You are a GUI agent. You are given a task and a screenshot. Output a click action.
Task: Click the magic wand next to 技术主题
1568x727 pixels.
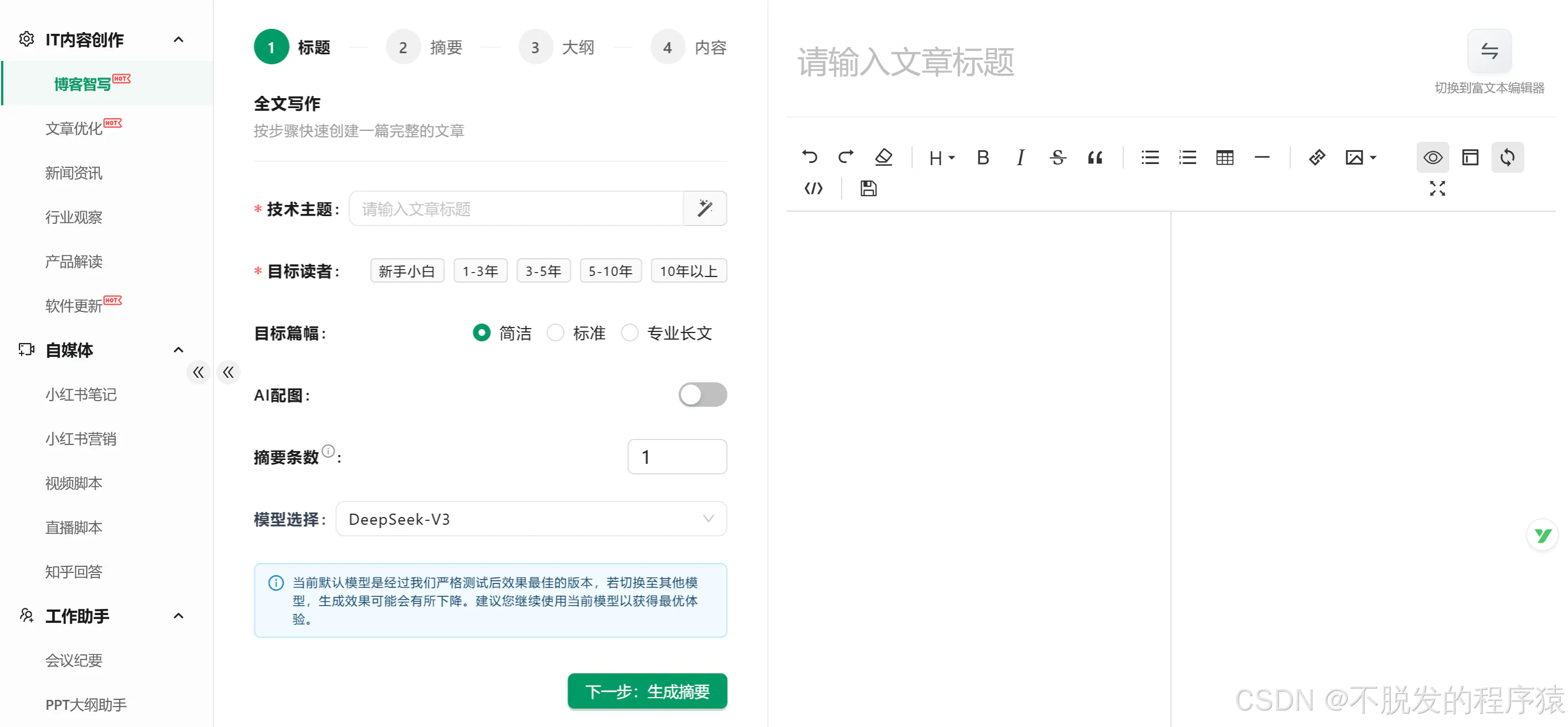705,209
